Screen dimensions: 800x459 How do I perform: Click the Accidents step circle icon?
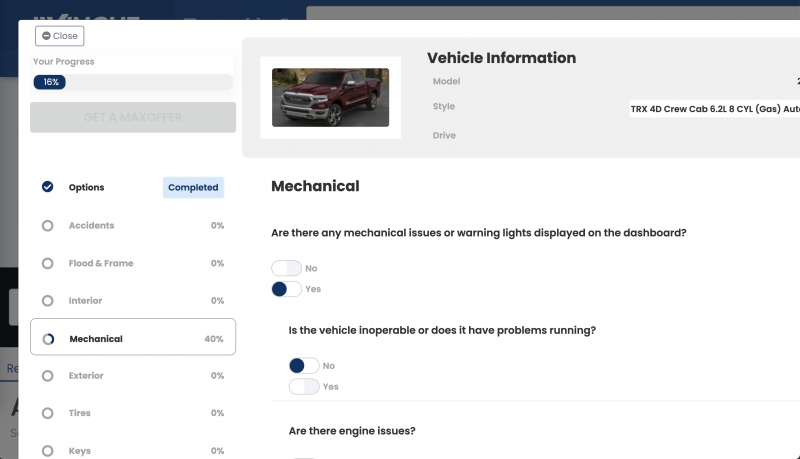click(47, 226)
